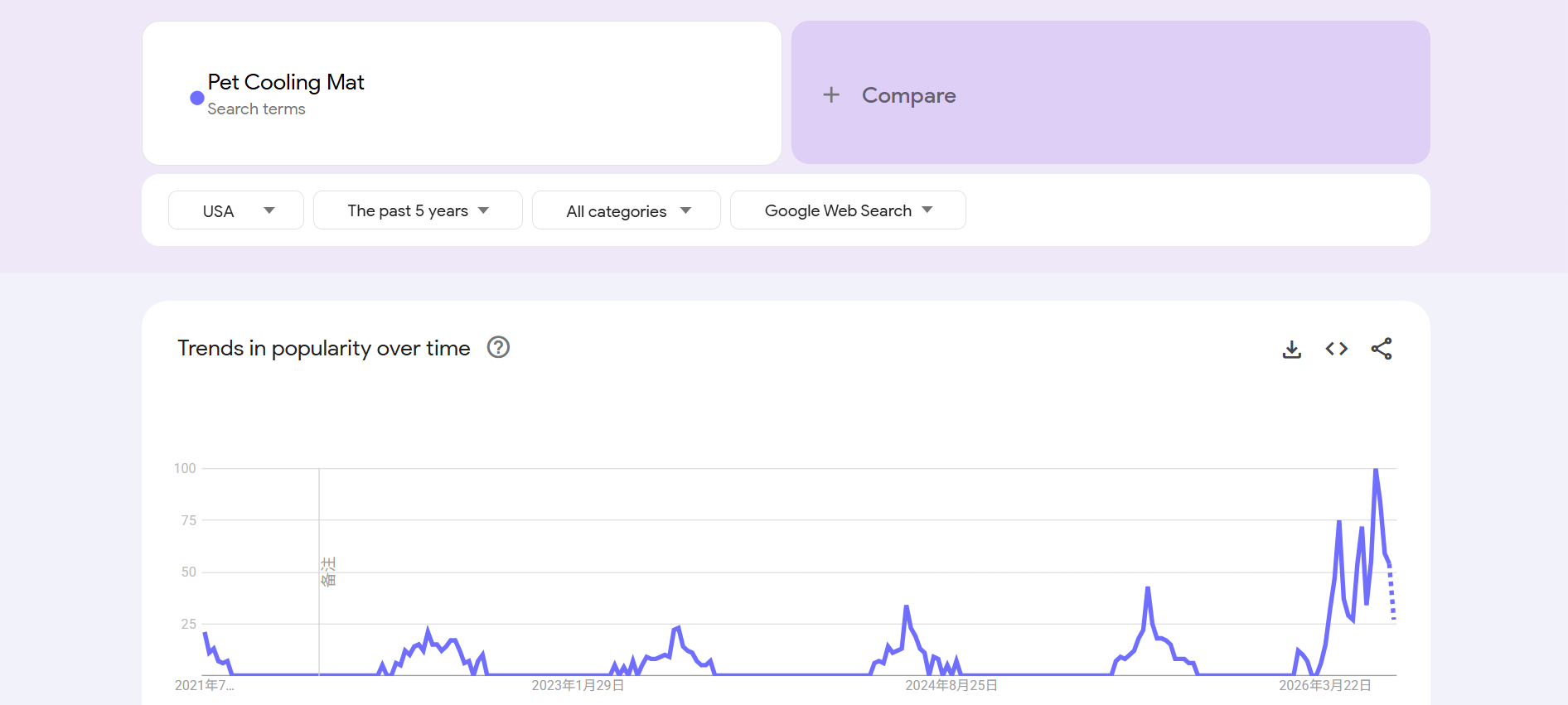Click the 2021年7 axis label
The image size is (1568, 705).
tap(205, 685)
